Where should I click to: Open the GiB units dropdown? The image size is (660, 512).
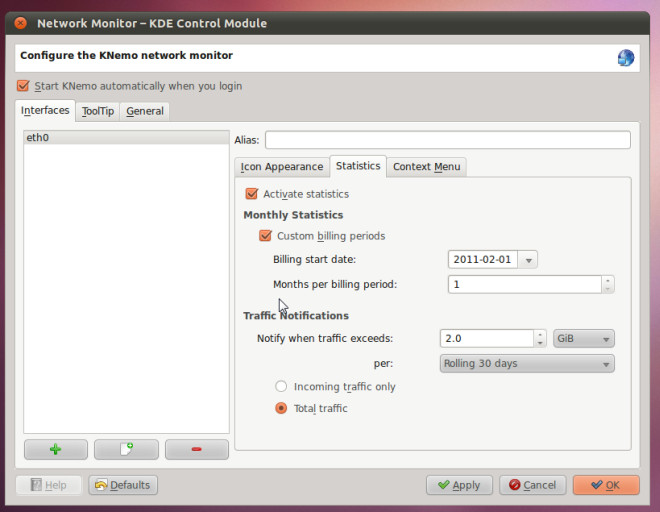[583, 339]
